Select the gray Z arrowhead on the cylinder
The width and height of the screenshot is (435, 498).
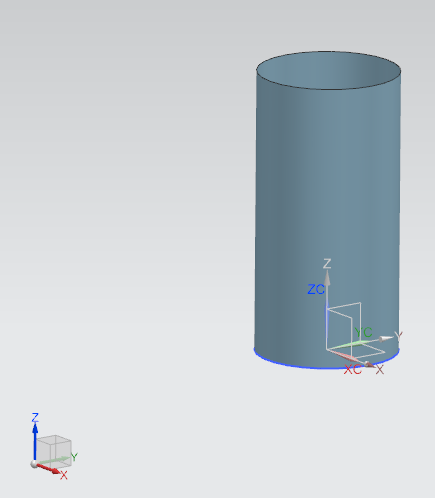pyautogui.click(x=327, y=278)
